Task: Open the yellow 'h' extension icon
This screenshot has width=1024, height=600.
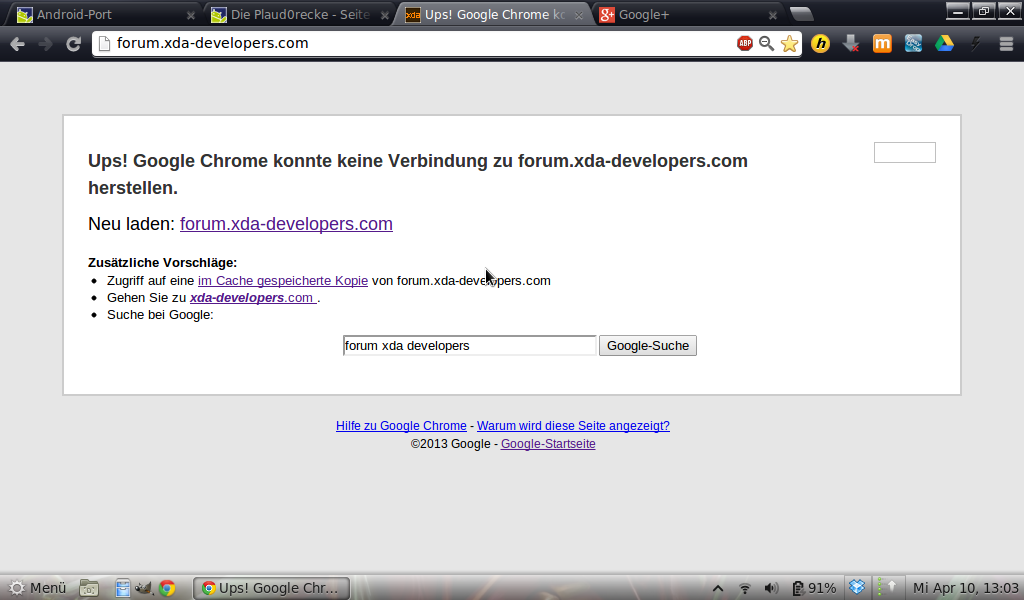Action: point(821,43)
